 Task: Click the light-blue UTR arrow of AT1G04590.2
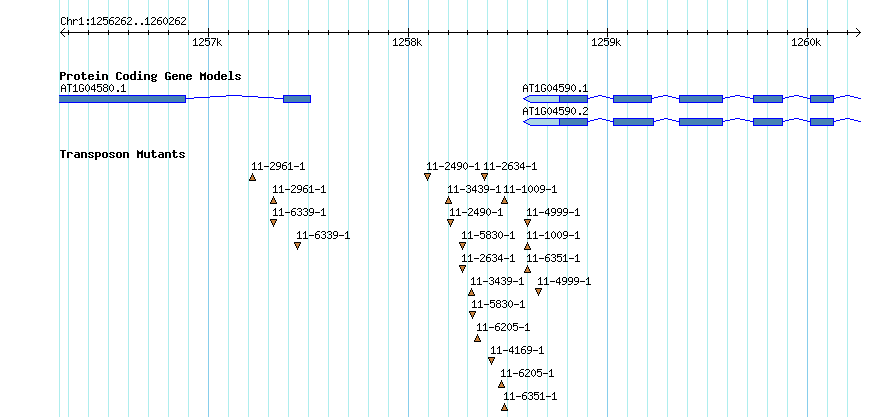pos(541,121)
